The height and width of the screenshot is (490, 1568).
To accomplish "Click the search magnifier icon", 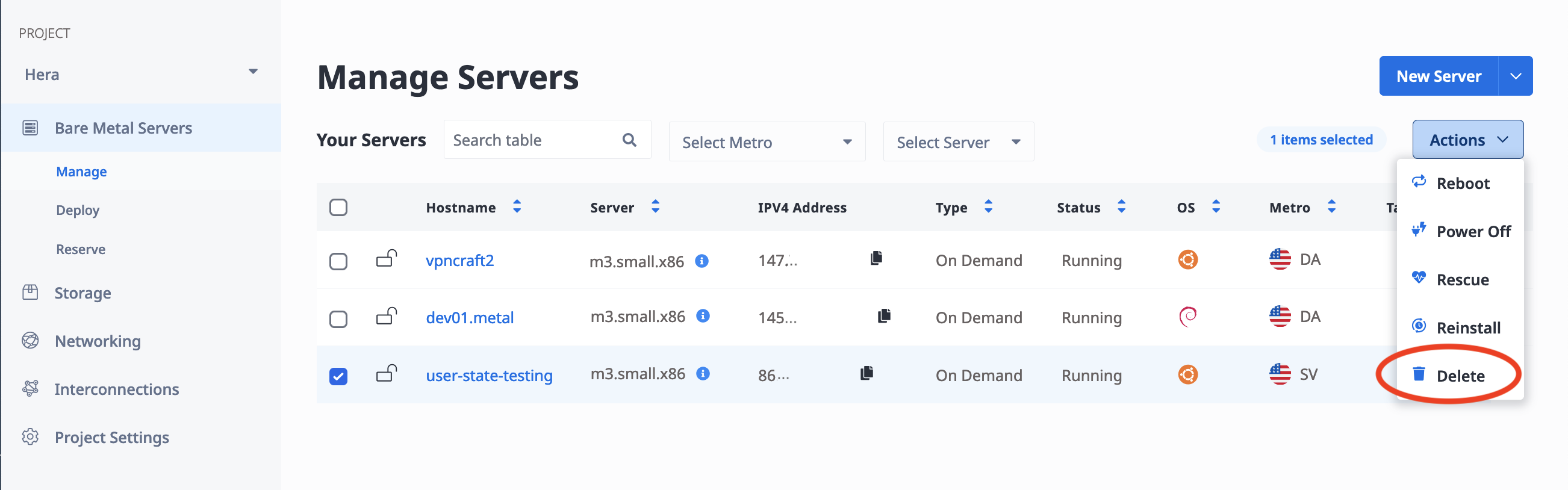I will point(629,140).
